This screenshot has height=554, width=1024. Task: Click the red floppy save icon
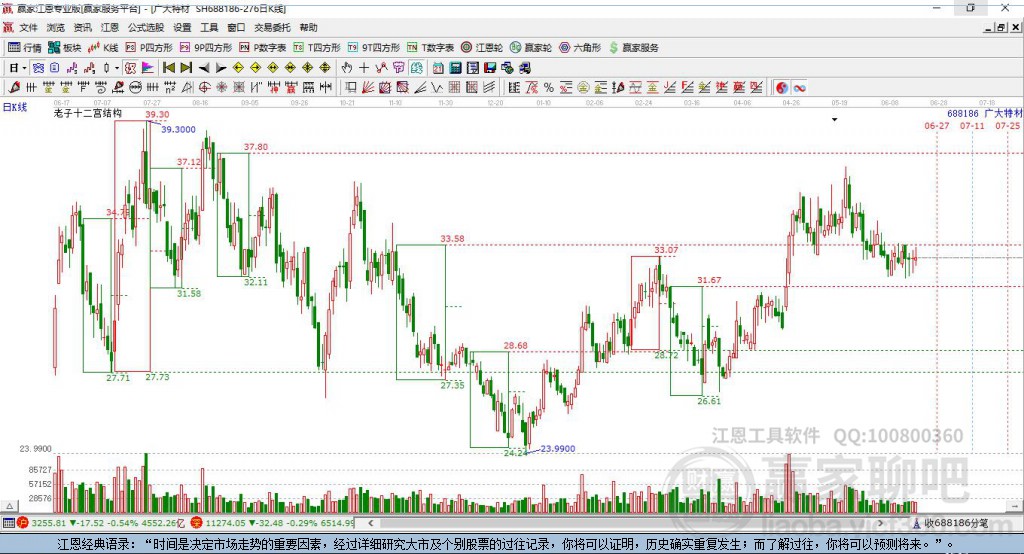[490, 68]
